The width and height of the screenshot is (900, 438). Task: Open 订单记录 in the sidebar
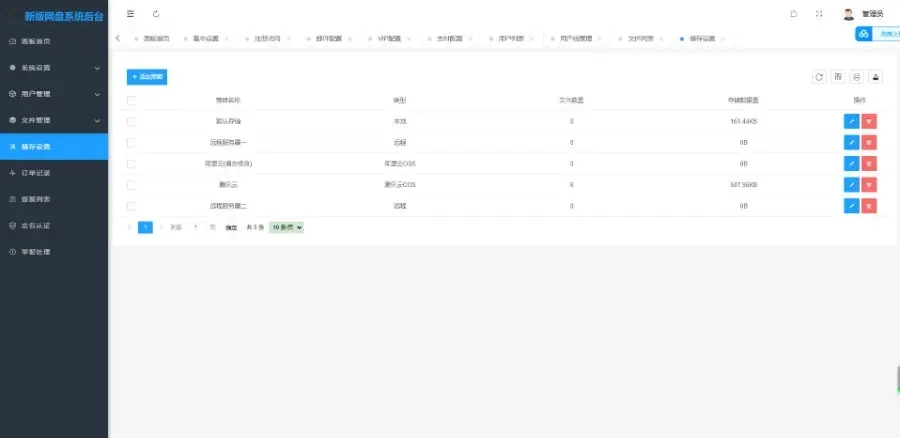54,173
